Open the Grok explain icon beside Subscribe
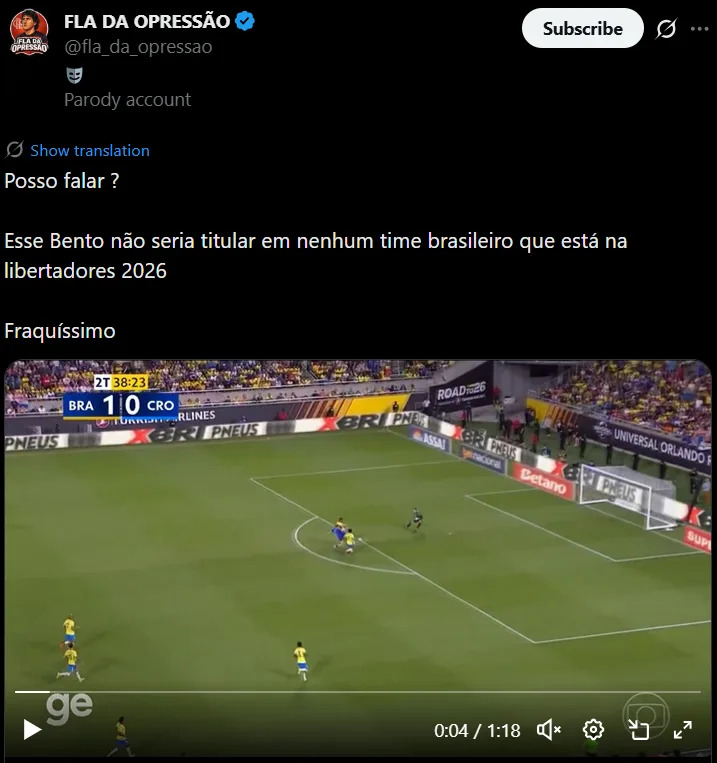Viewport: 717px width, 763px height. (x=666, y=29)
